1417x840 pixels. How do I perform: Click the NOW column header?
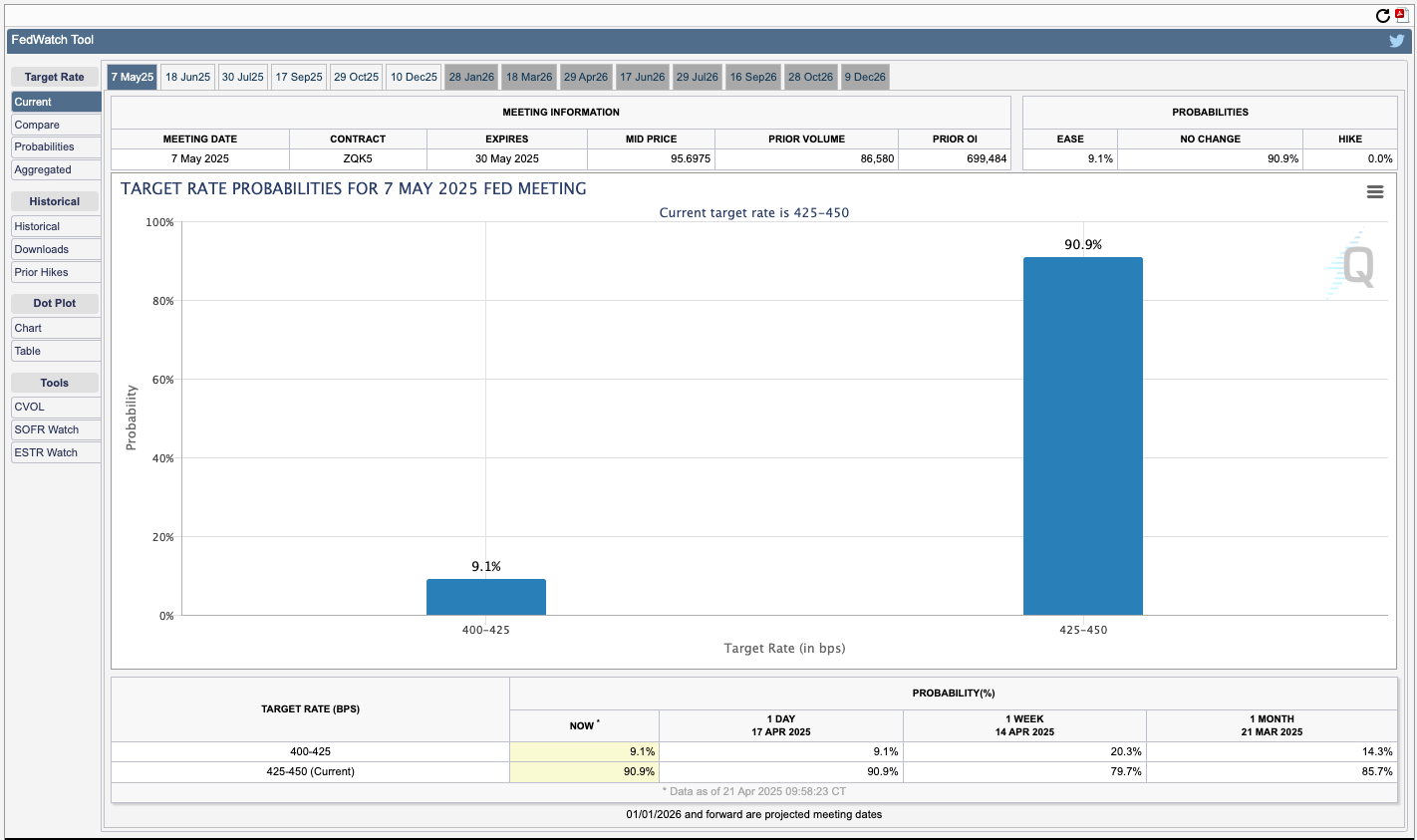pos(584,725)
